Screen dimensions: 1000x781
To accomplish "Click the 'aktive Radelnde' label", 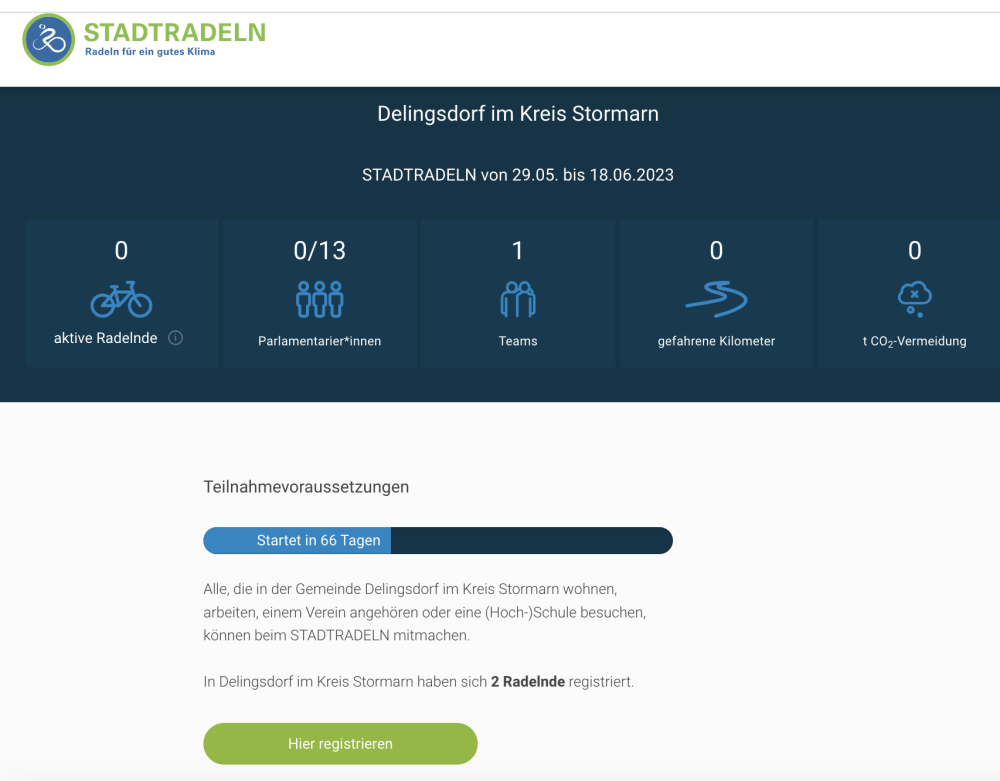I will click(x=105, y=339).
